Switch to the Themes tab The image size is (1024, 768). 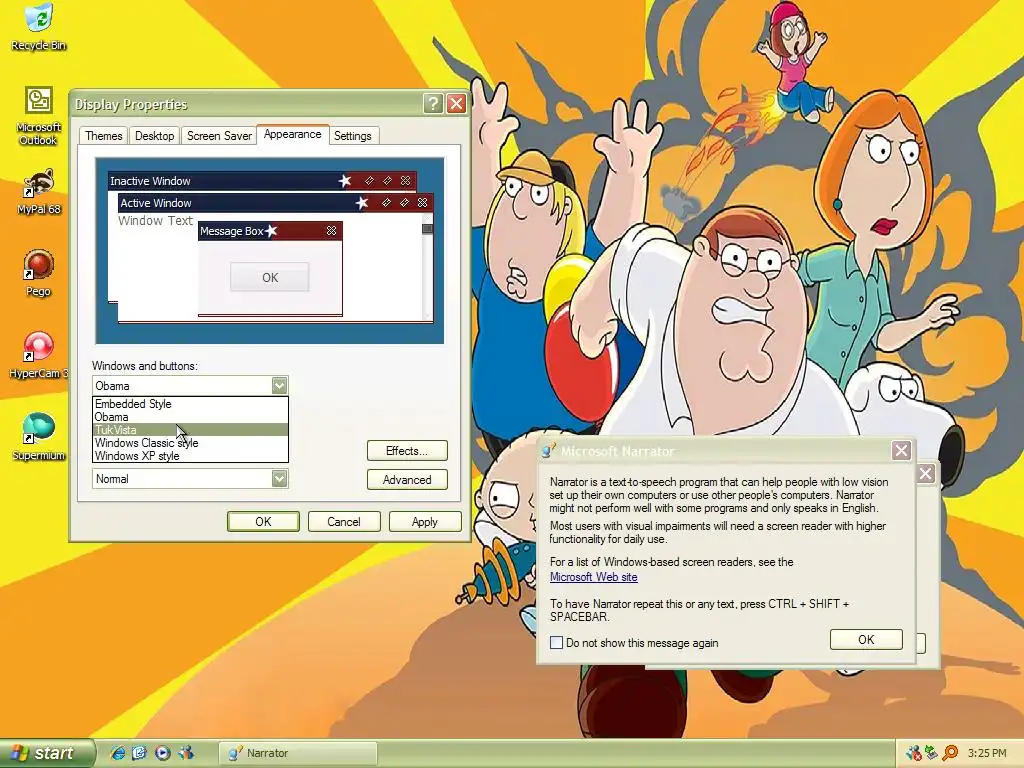click(x=104, y=136)
